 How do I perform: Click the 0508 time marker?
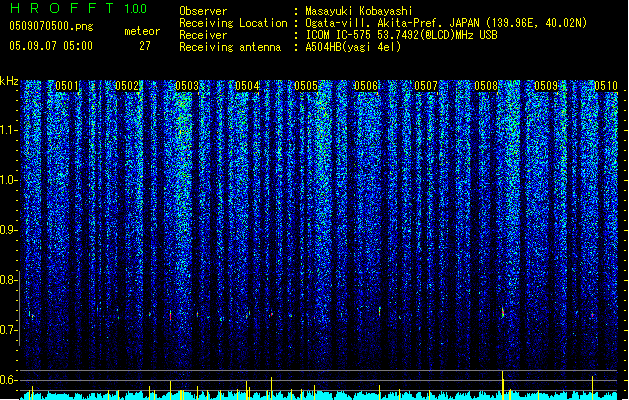486,86
